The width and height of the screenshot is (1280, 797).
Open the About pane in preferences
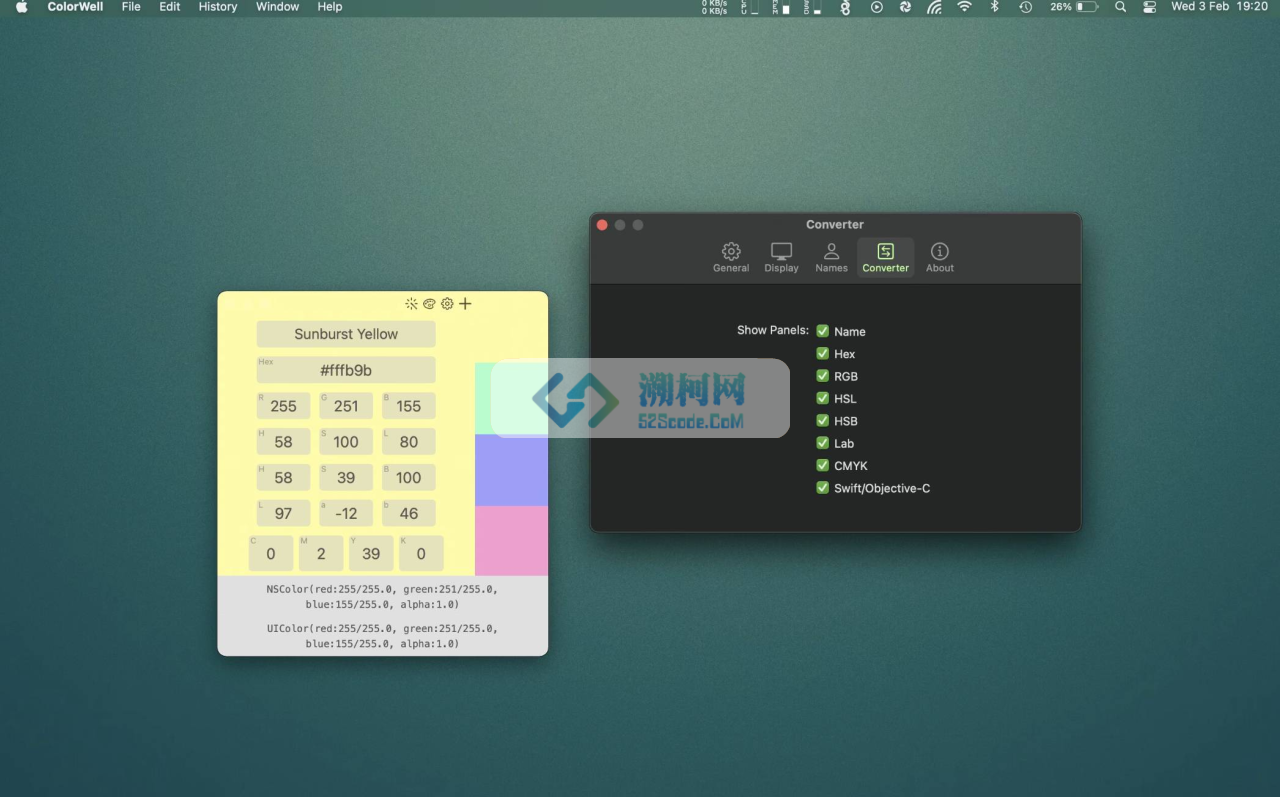pyautogui.click(x=940, y=257)
